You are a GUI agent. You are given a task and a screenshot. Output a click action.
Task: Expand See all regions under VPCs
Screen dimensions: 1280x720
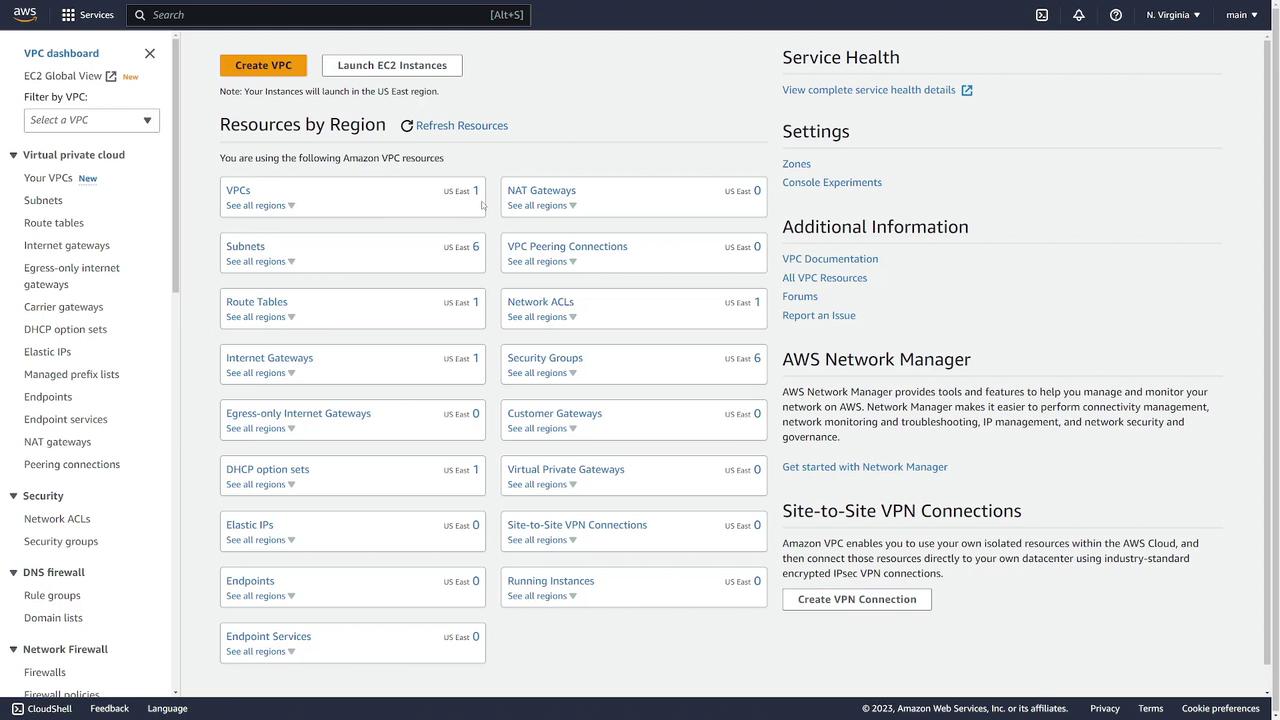(260, 205)
